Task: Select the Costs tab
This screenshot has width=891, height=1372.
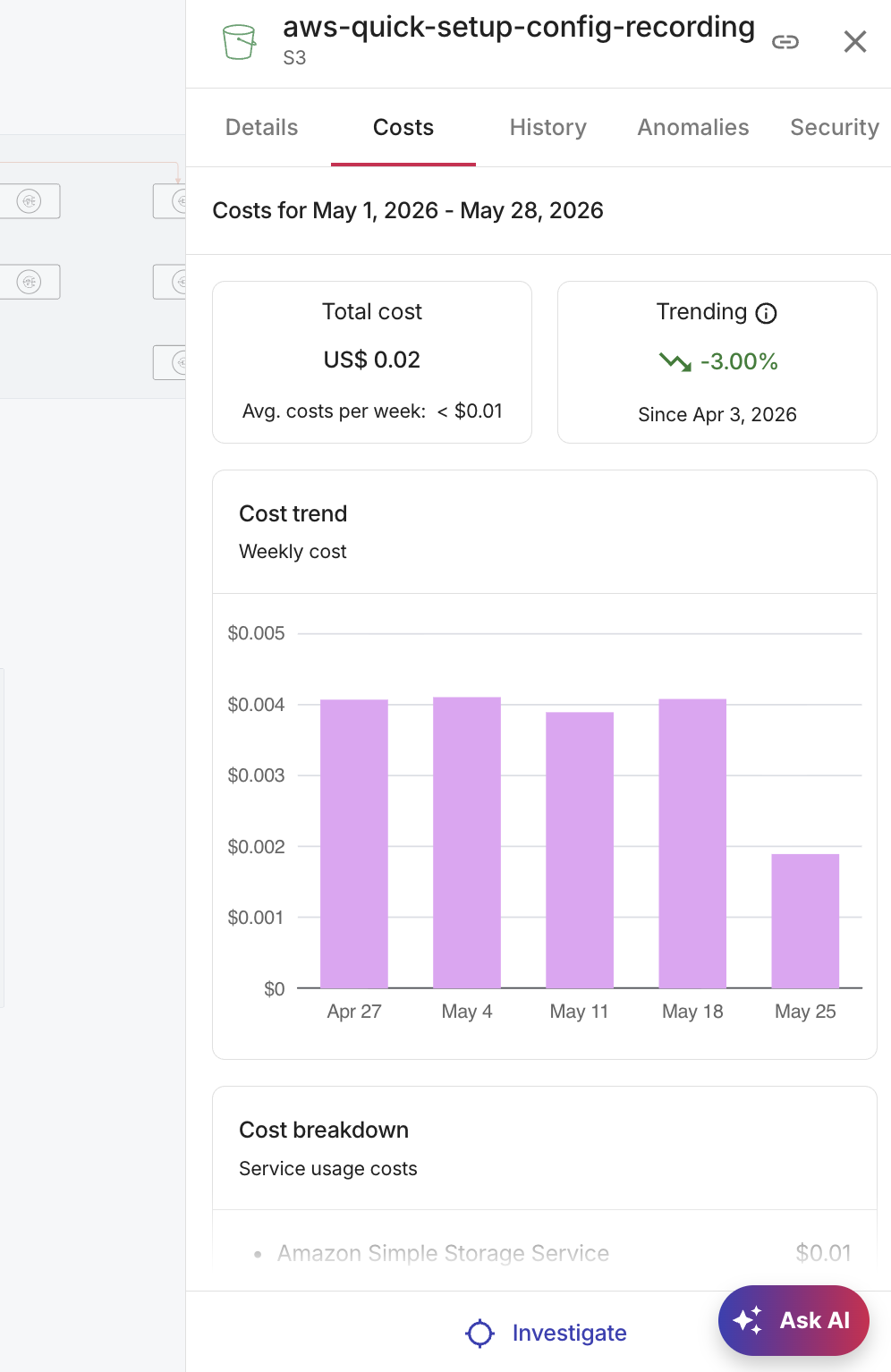Action: [x=403, y=127]
